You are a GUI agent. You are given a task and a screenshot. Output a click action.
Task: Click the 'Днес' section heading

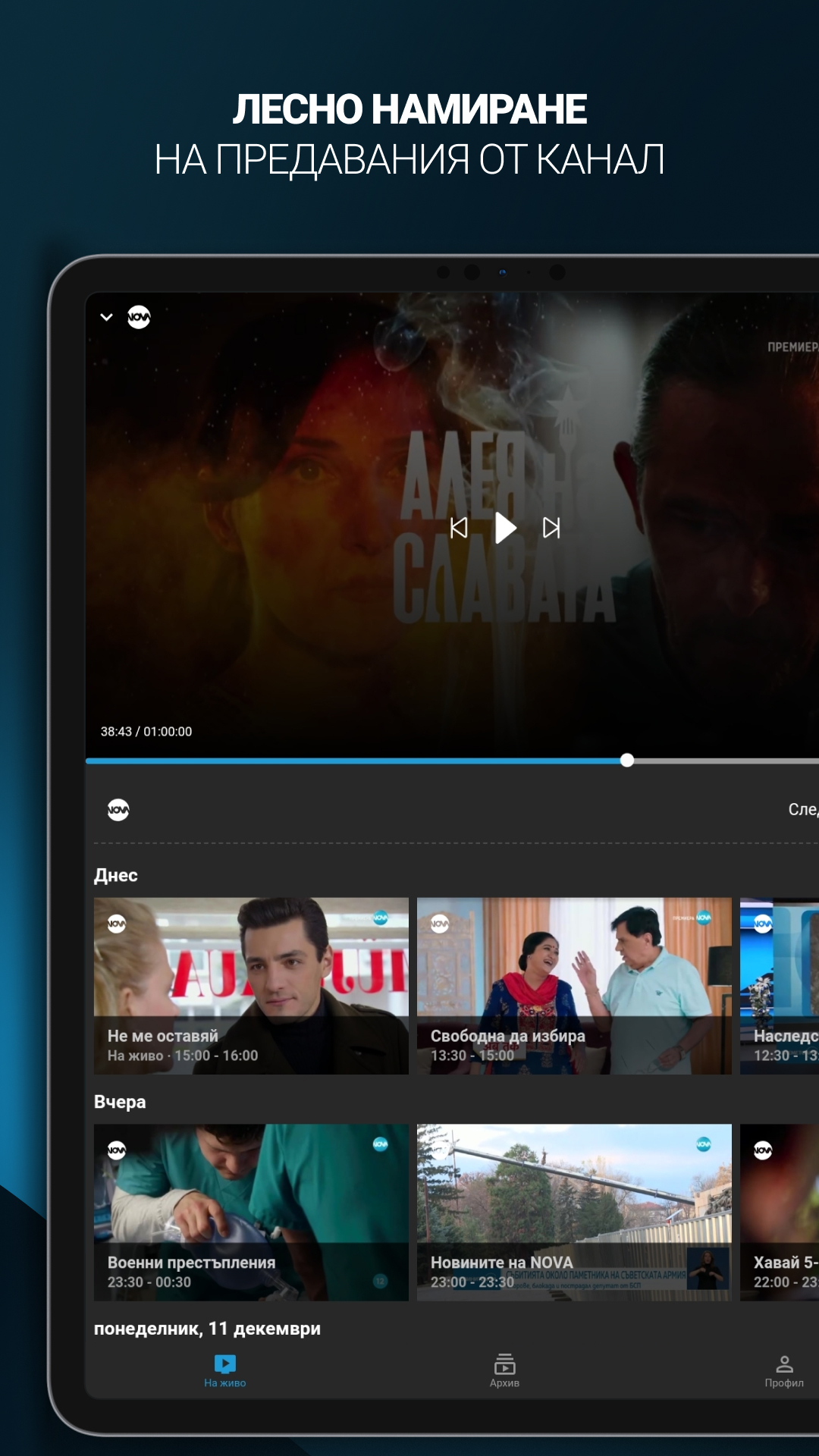116,875
